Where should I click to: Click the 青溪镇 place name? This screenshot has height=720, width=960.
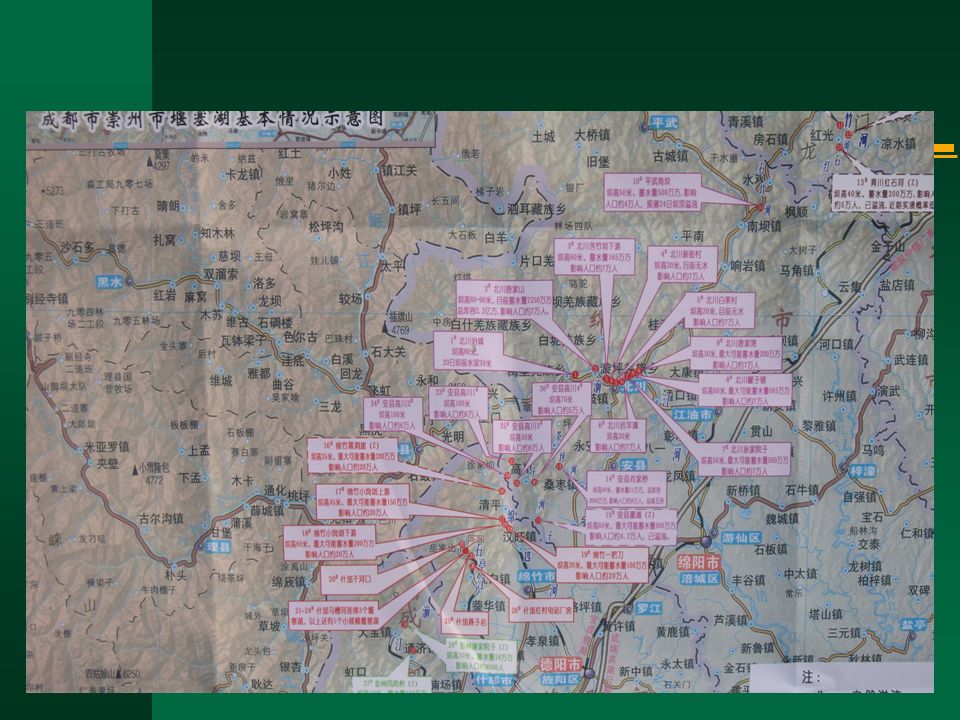[x=746, y=121]
